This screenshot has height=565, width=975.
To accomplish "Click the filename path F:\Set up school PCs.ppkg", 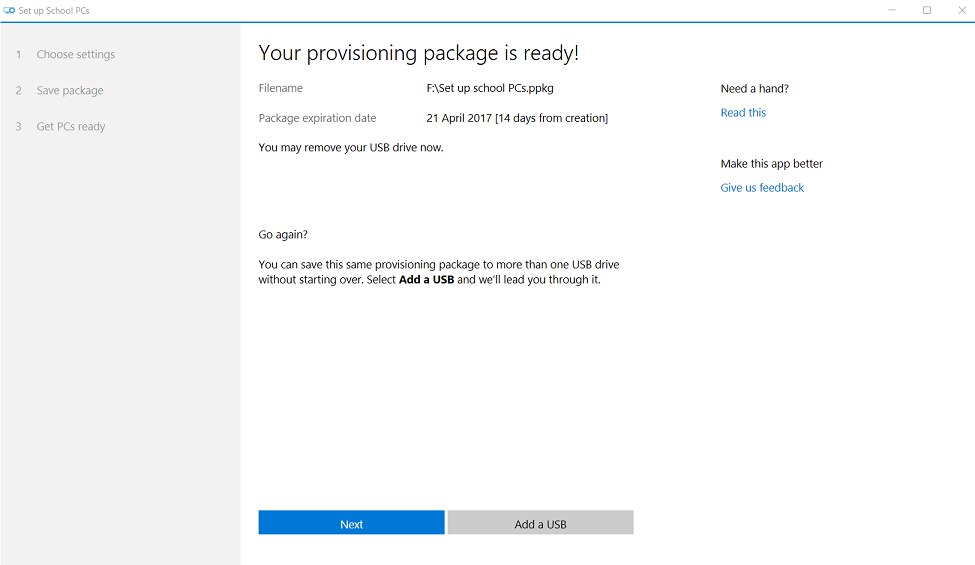I will (490, 88).
